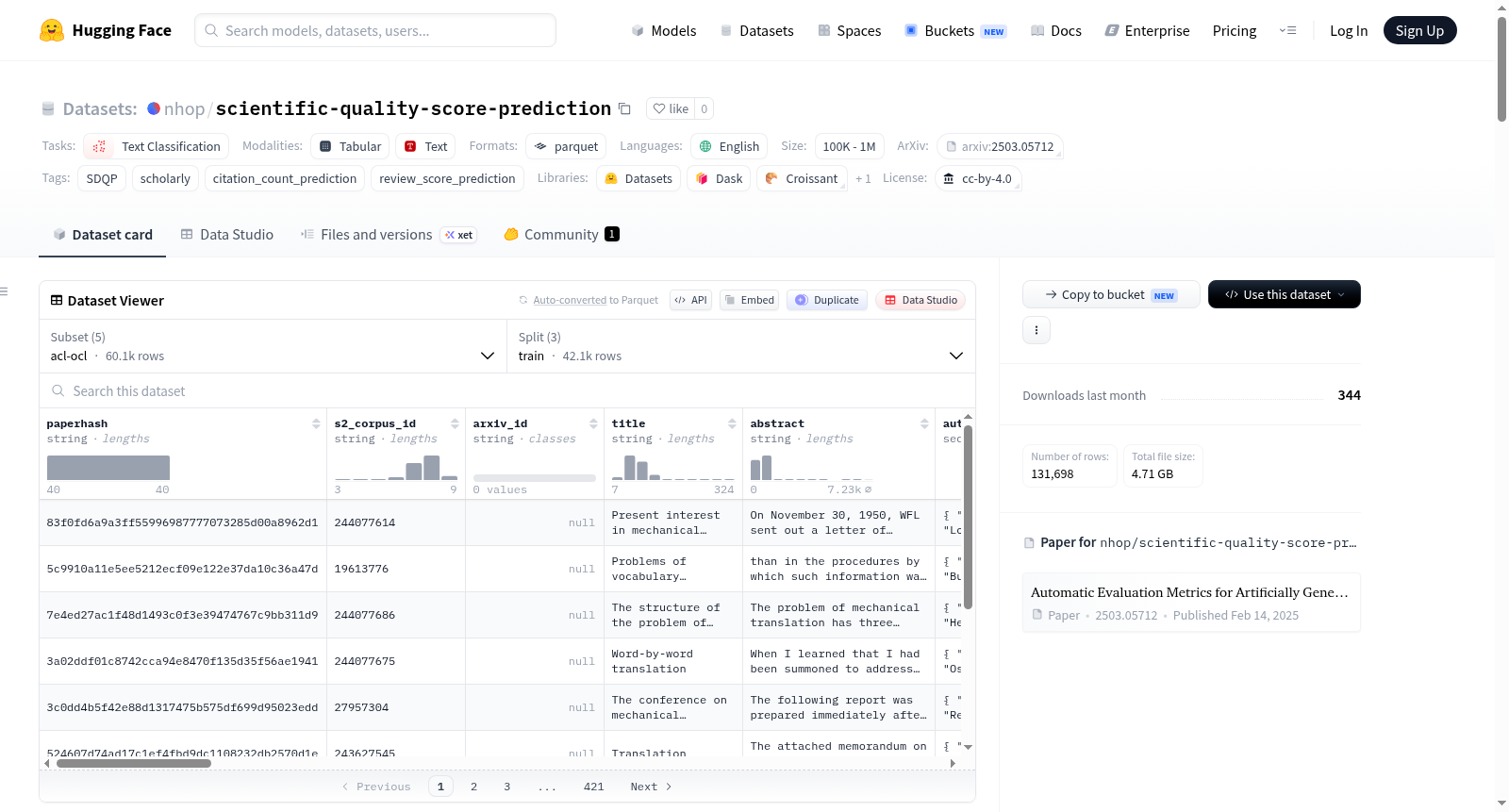Open the Community tab
1509x812 pixels.
[561, 235]
